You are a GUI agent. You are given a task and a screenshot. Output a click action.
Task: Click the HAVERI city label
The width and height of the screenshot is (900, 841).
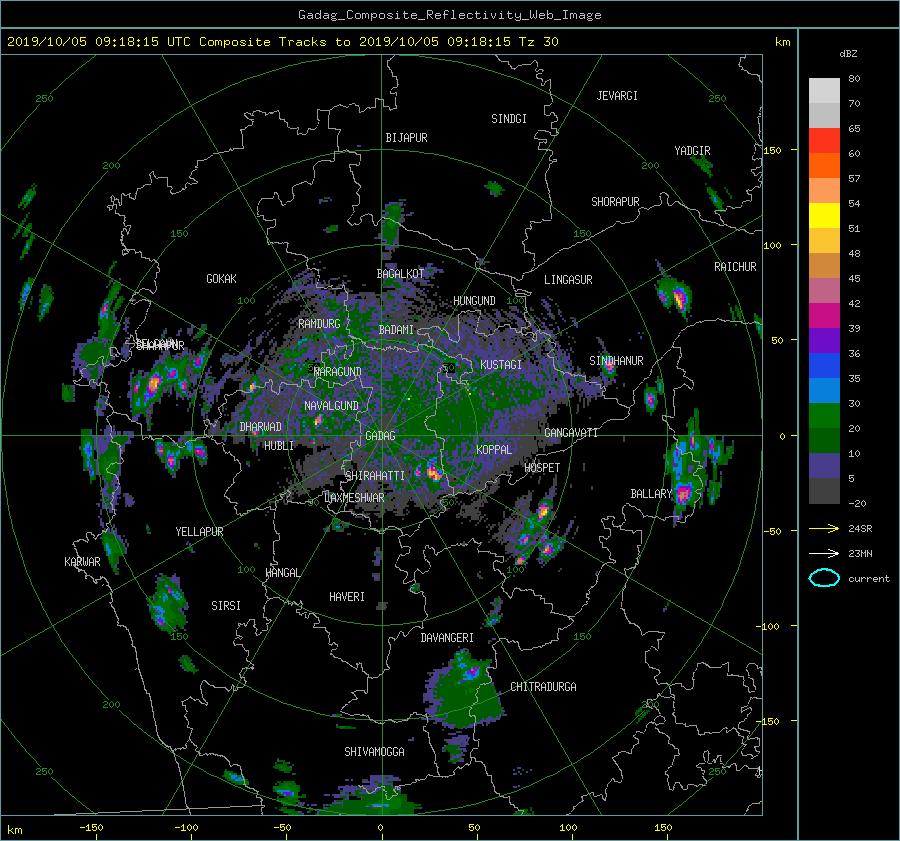pos(347,597)
